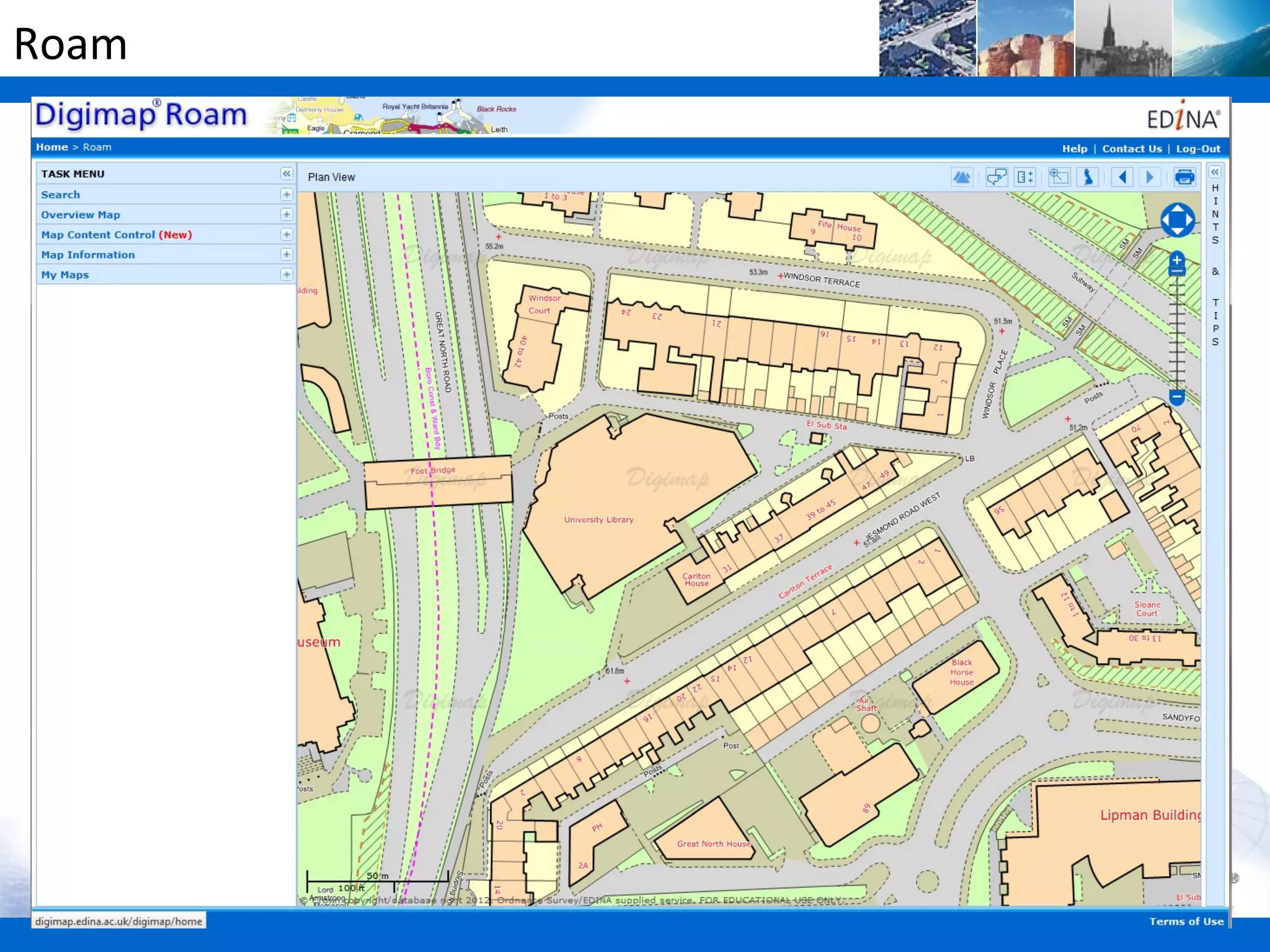Click the Home breadcrumb link
This screenshot has height=952, width=1270.
(x=51, y=148)
